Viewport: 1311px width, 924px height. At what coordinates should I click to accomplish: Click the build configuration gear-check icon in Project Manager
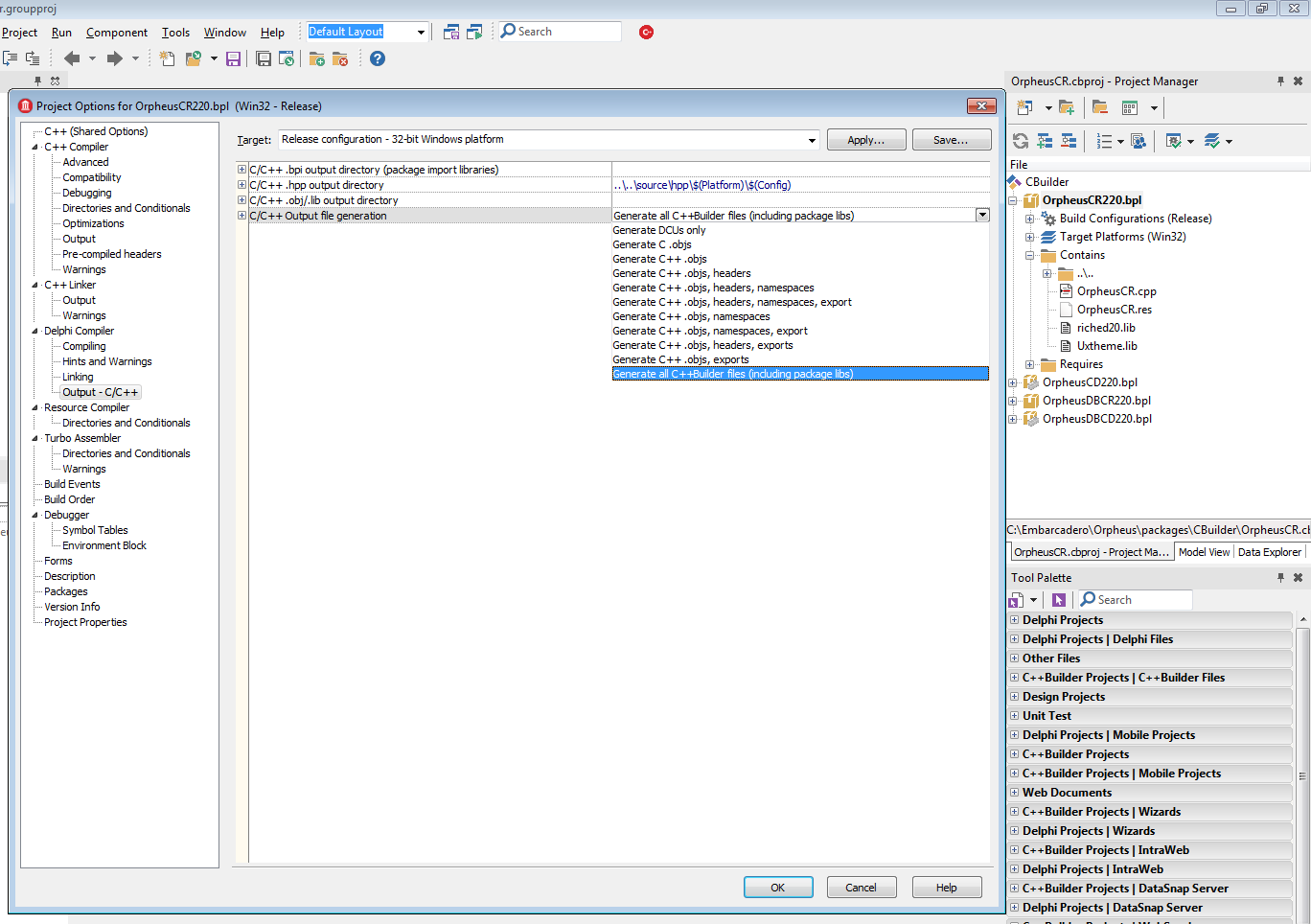click(1174, 141)
